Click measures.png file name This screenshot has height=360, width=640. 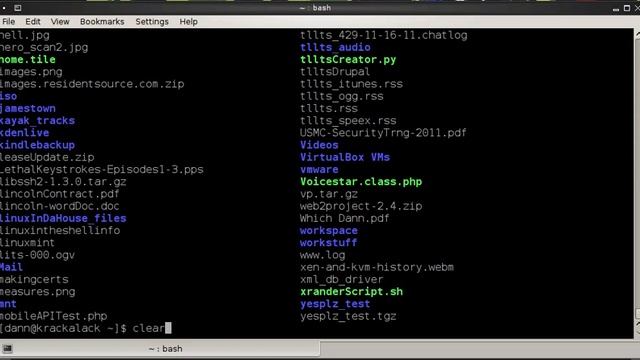tap(38, 292)
